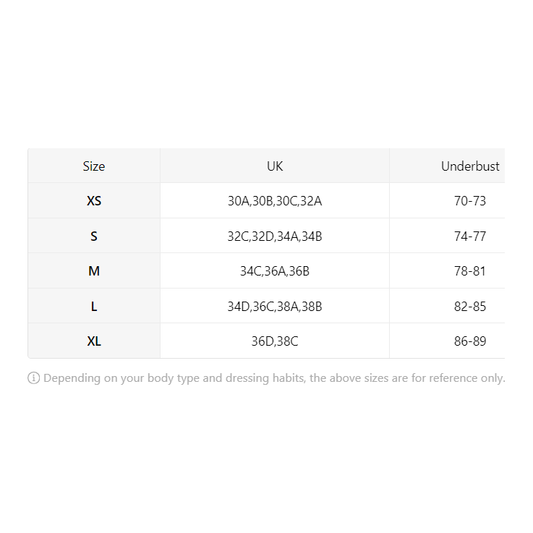The width and height of the screenshot is (533, 533).
Task: Click the 30A,30B,30C,32A cell
Action: click(275, 201)
